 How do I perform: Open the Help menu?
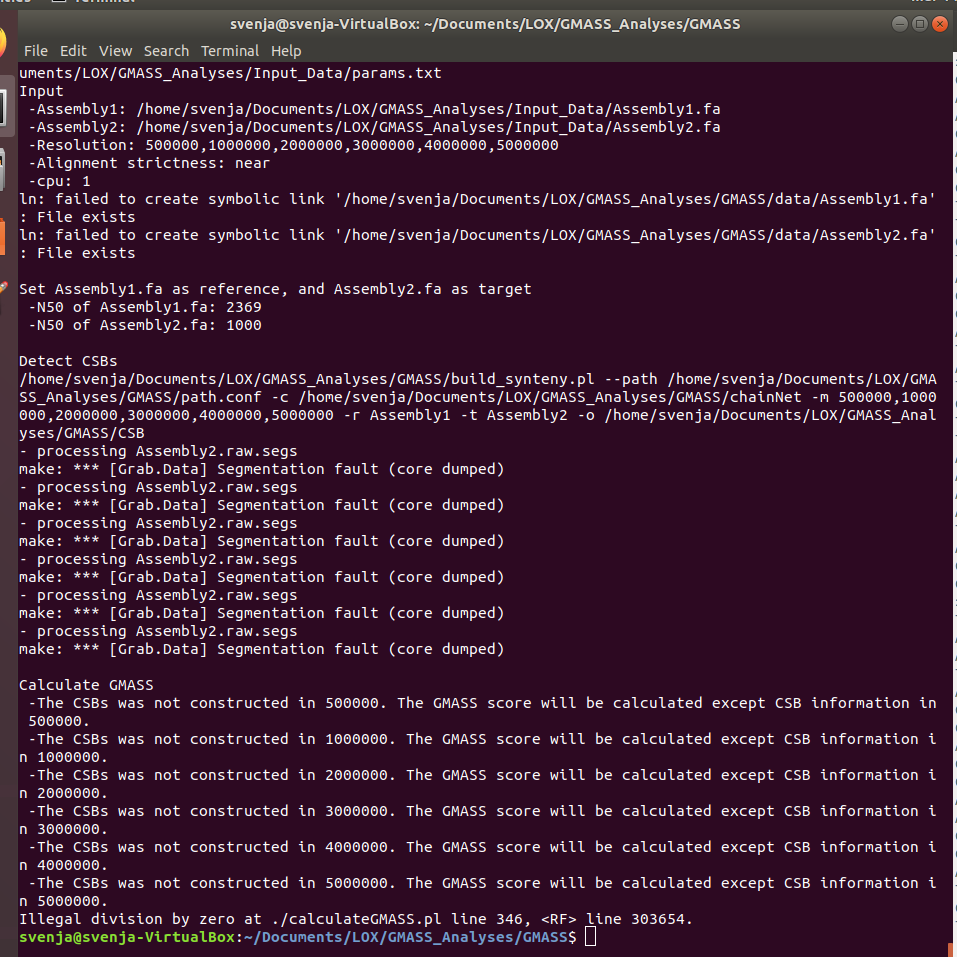coord(286,50)
